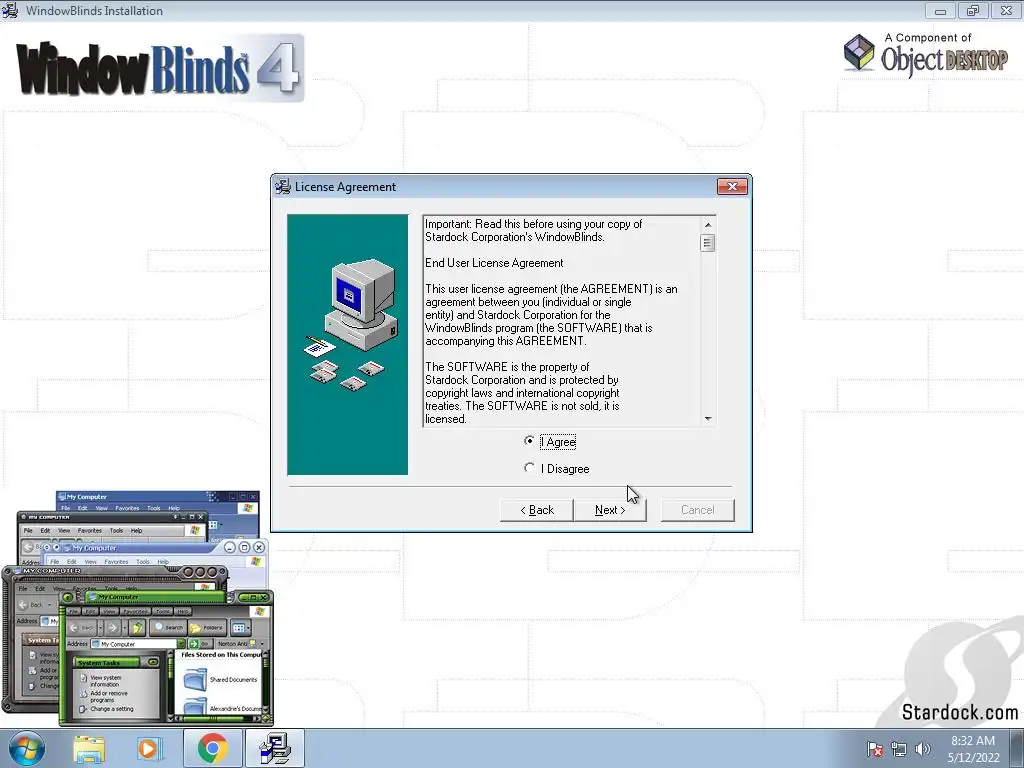Screen dimensions: 1024x768
Task: Open Google Chrome from the taskbar
Action: pos(212,749)
